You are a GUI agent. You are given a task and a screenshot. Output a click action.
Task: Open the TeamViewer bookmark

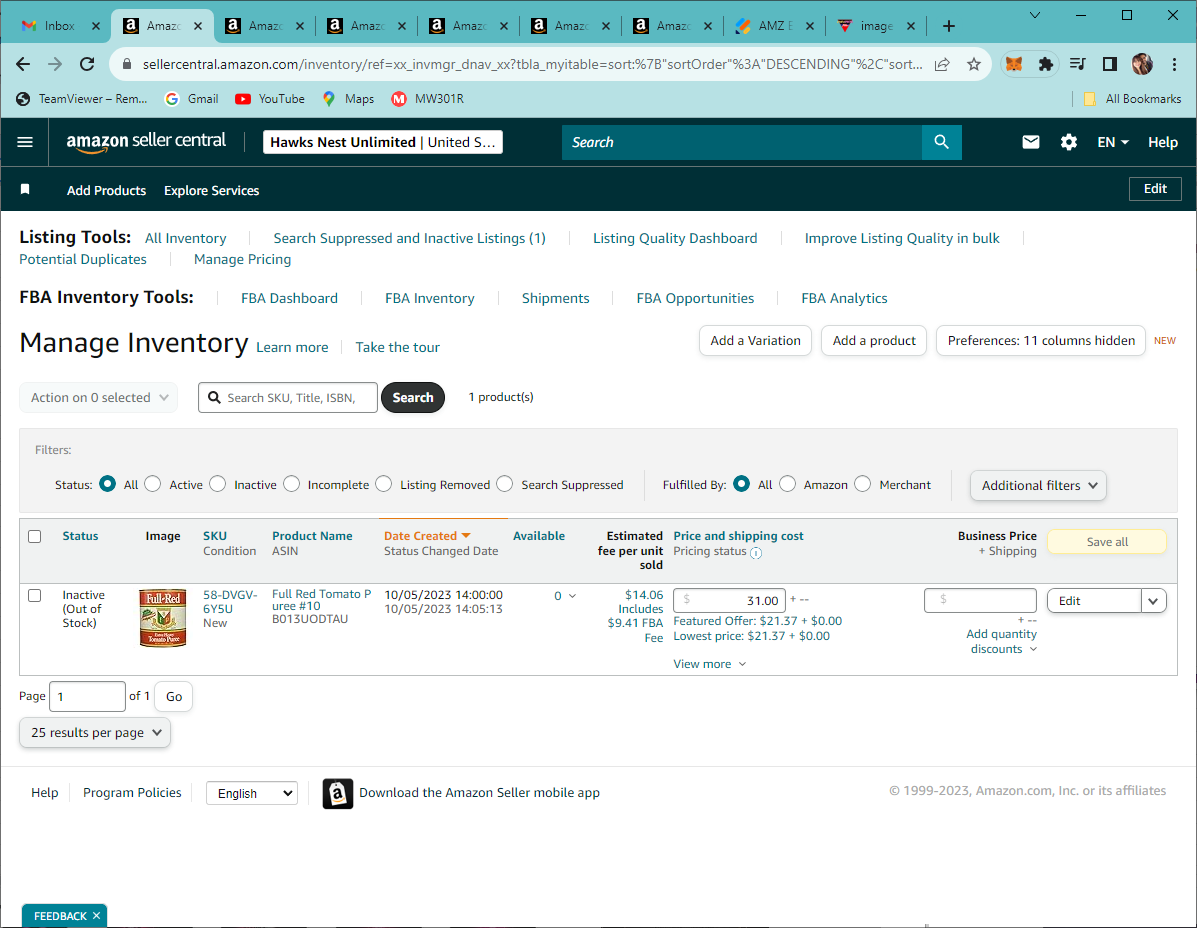[x=82, y=98]
